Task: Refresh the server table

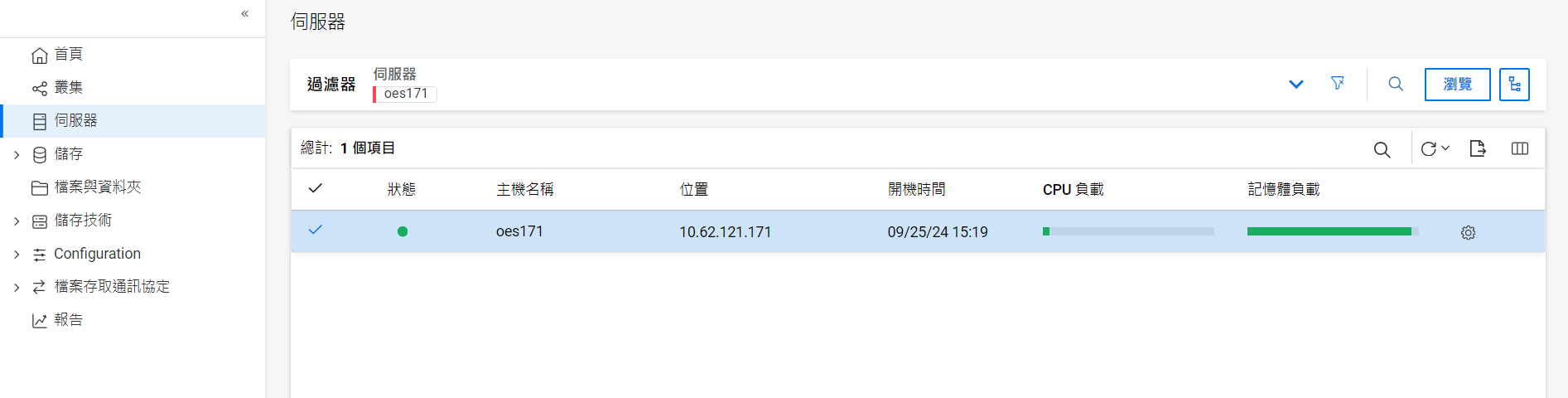Action: pos(1428,149)
